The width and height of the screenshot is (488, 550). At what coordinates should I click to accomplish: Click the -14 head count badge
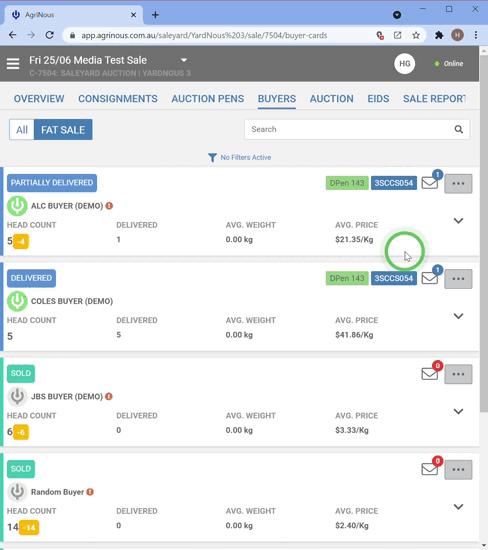point(29,528)
